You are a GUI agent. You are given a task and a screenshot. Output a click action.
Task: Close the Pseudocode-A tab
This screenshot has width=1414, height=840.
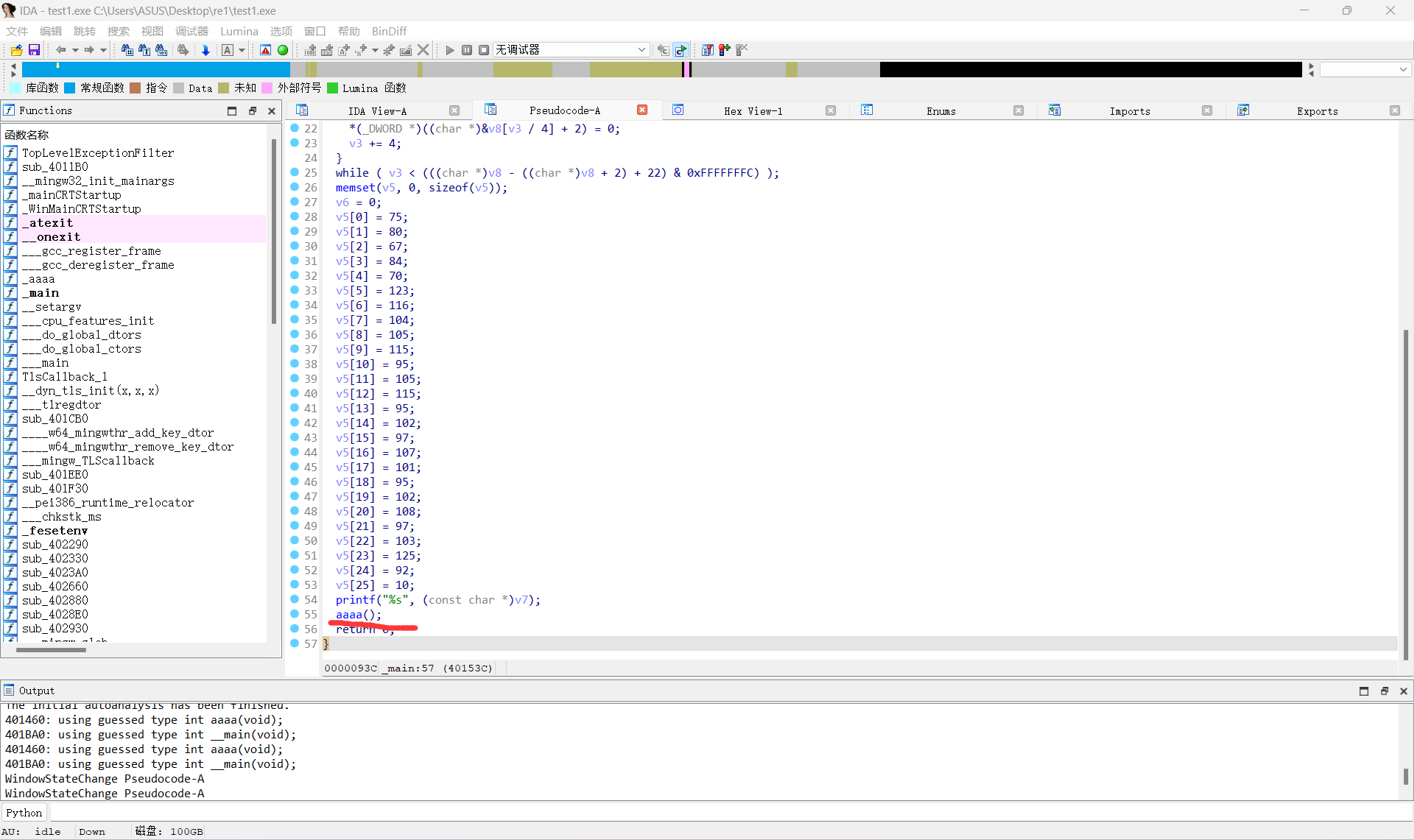click(x=642, y=110)
